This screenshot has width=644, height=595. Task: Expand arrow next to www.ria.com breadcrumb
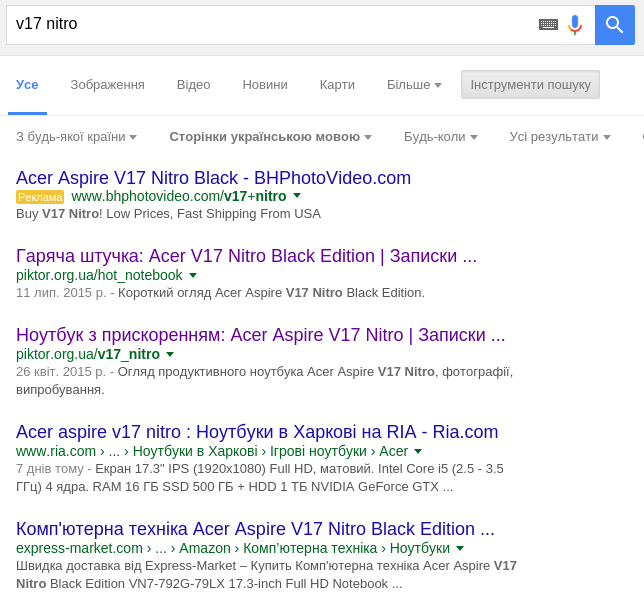click(x=418, y=451)
